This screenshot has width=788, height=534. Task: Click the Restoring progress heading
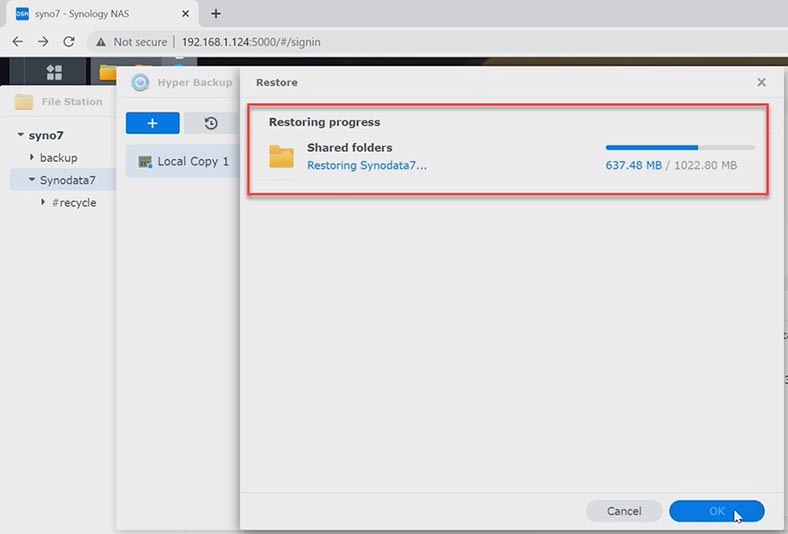point(324,122)
